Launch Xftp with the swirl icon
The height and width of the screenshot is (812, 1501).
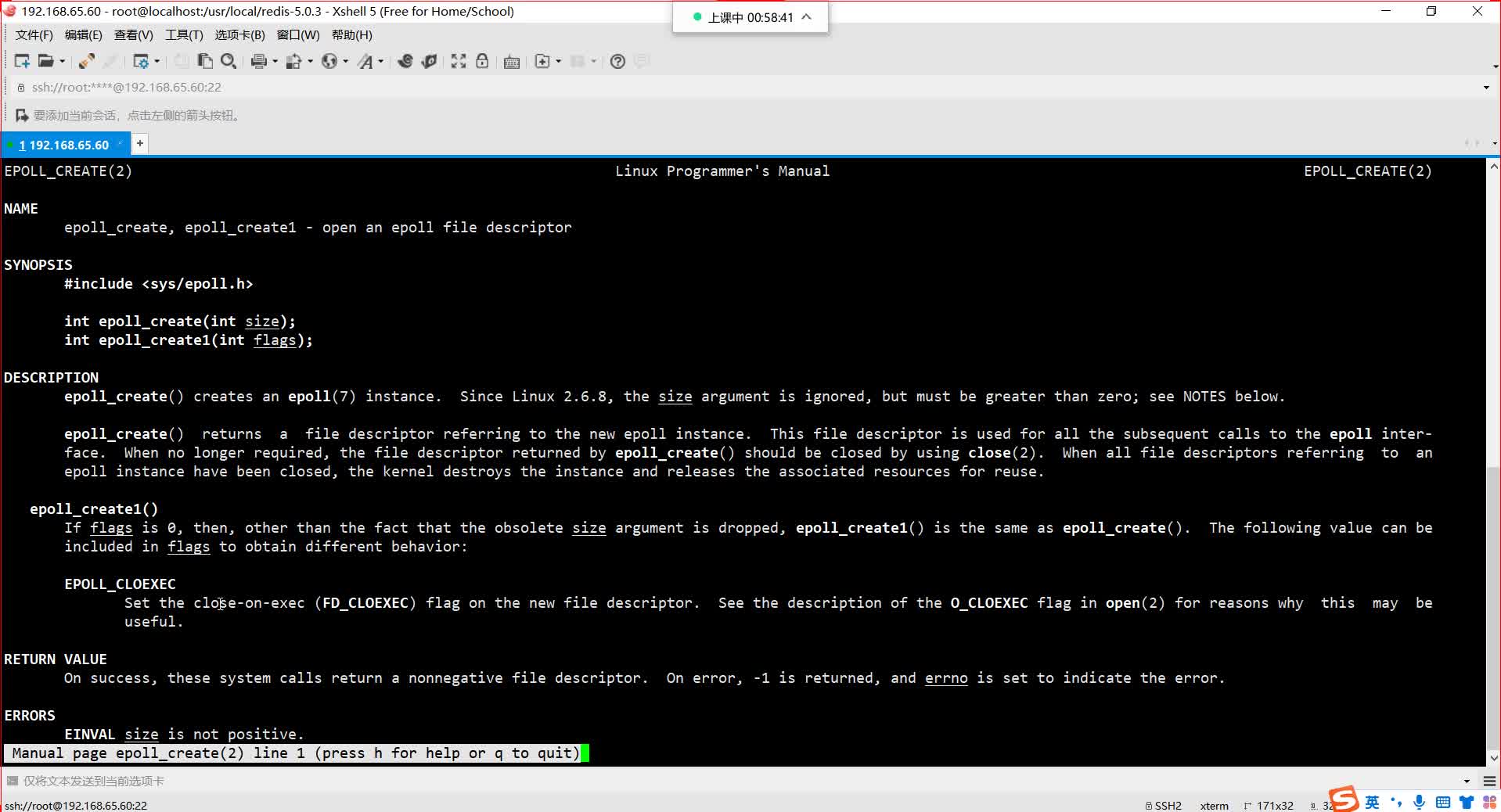point(405,61)
